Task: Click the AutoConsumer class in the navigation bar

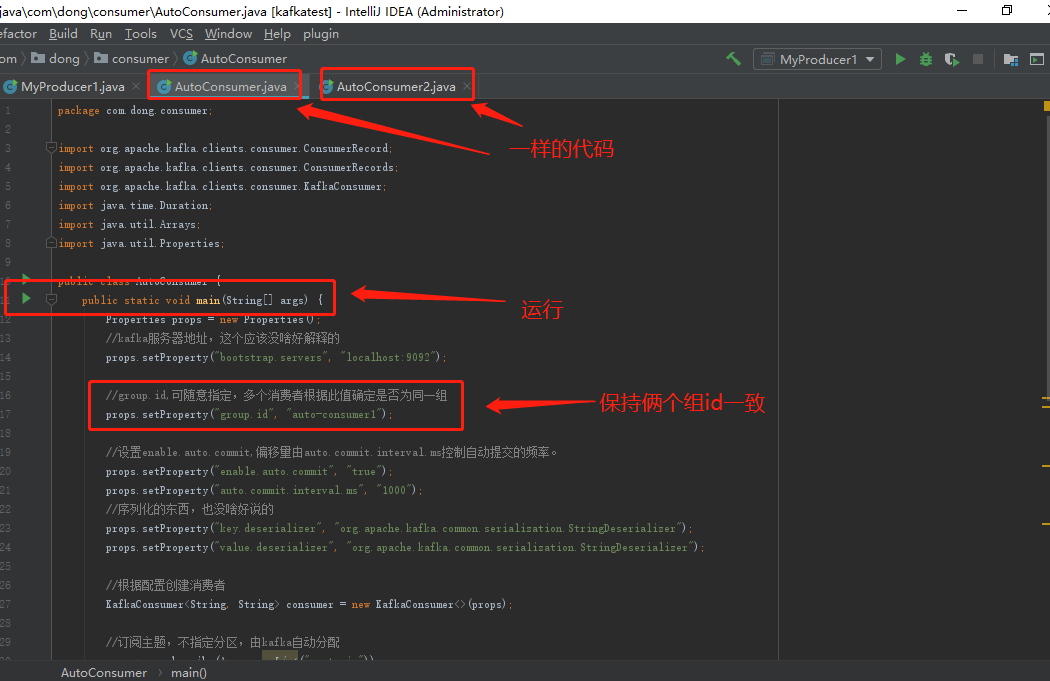Action: [x=235, y=59]
